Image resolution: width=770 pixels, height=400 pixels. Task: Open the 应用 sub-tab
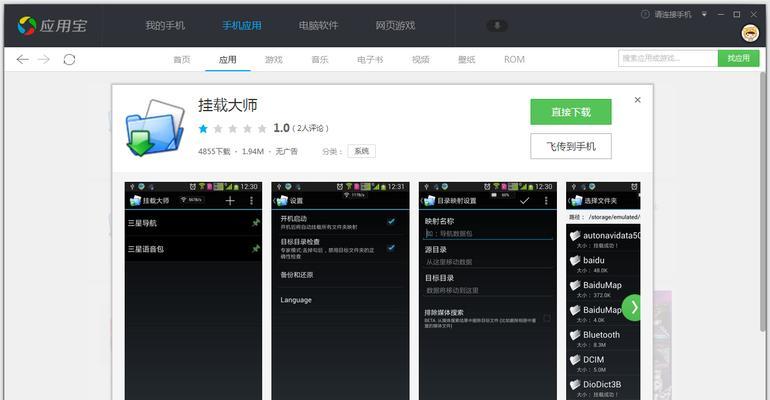pos(227,59)
